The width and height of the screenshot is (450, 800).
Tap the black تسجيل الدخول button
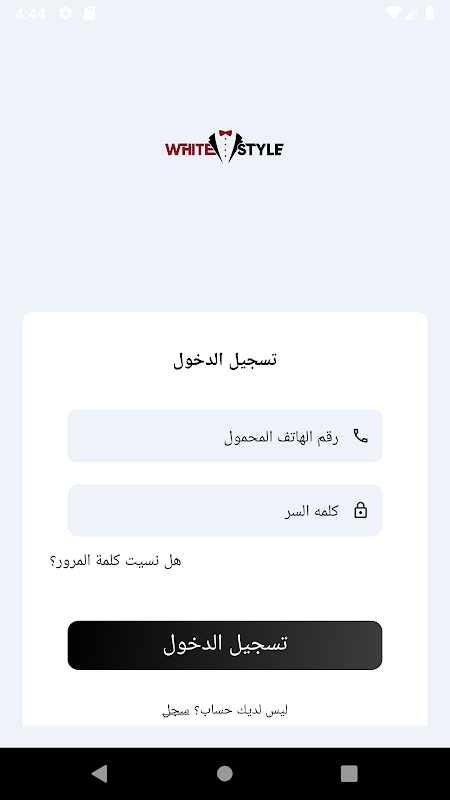coord(225,645)
